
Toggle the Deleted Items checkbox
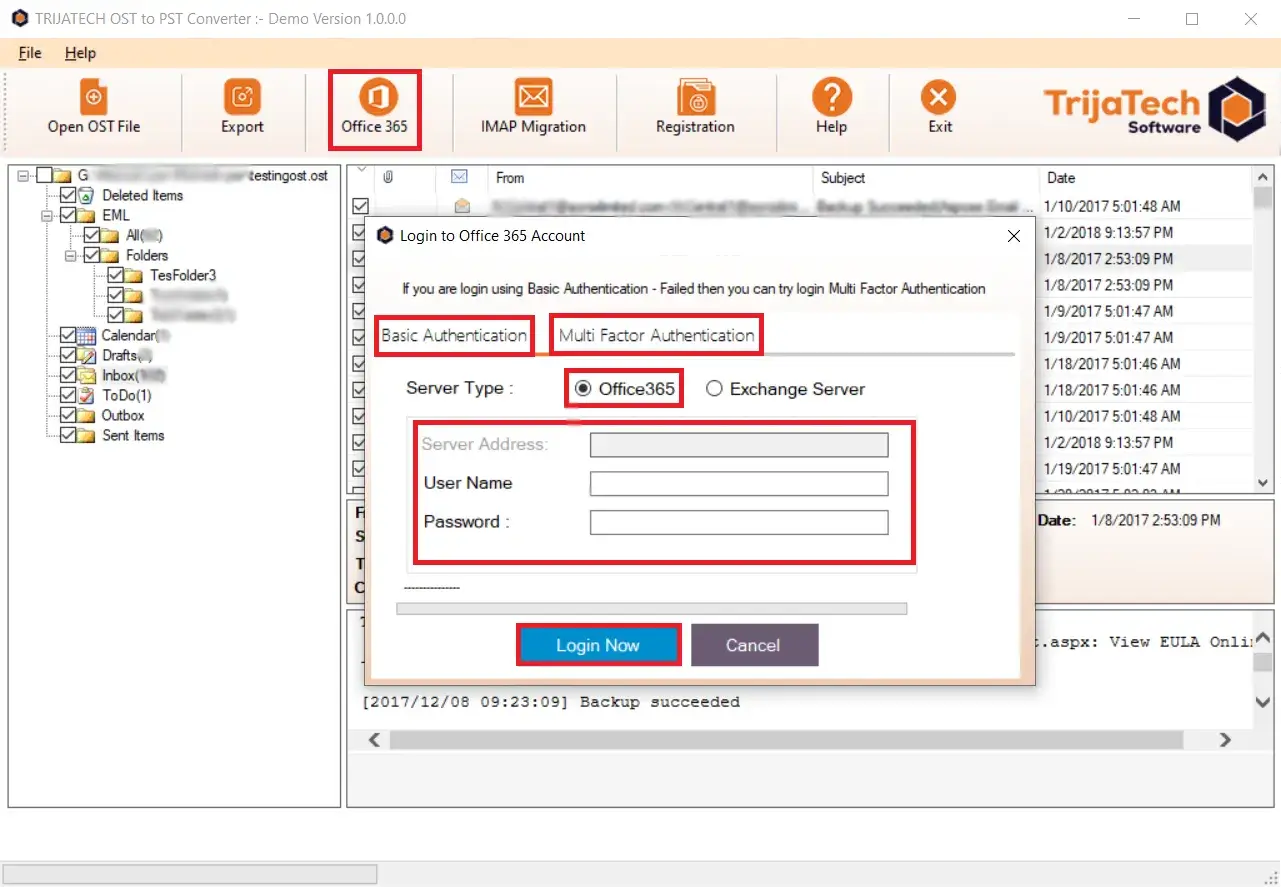pos(68,195)
